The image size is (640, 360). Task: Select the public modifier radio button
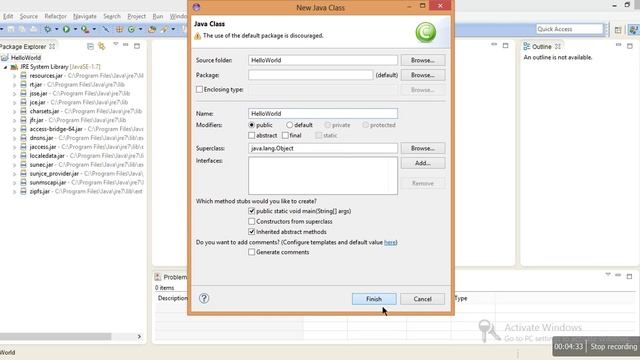coord(251,125)
